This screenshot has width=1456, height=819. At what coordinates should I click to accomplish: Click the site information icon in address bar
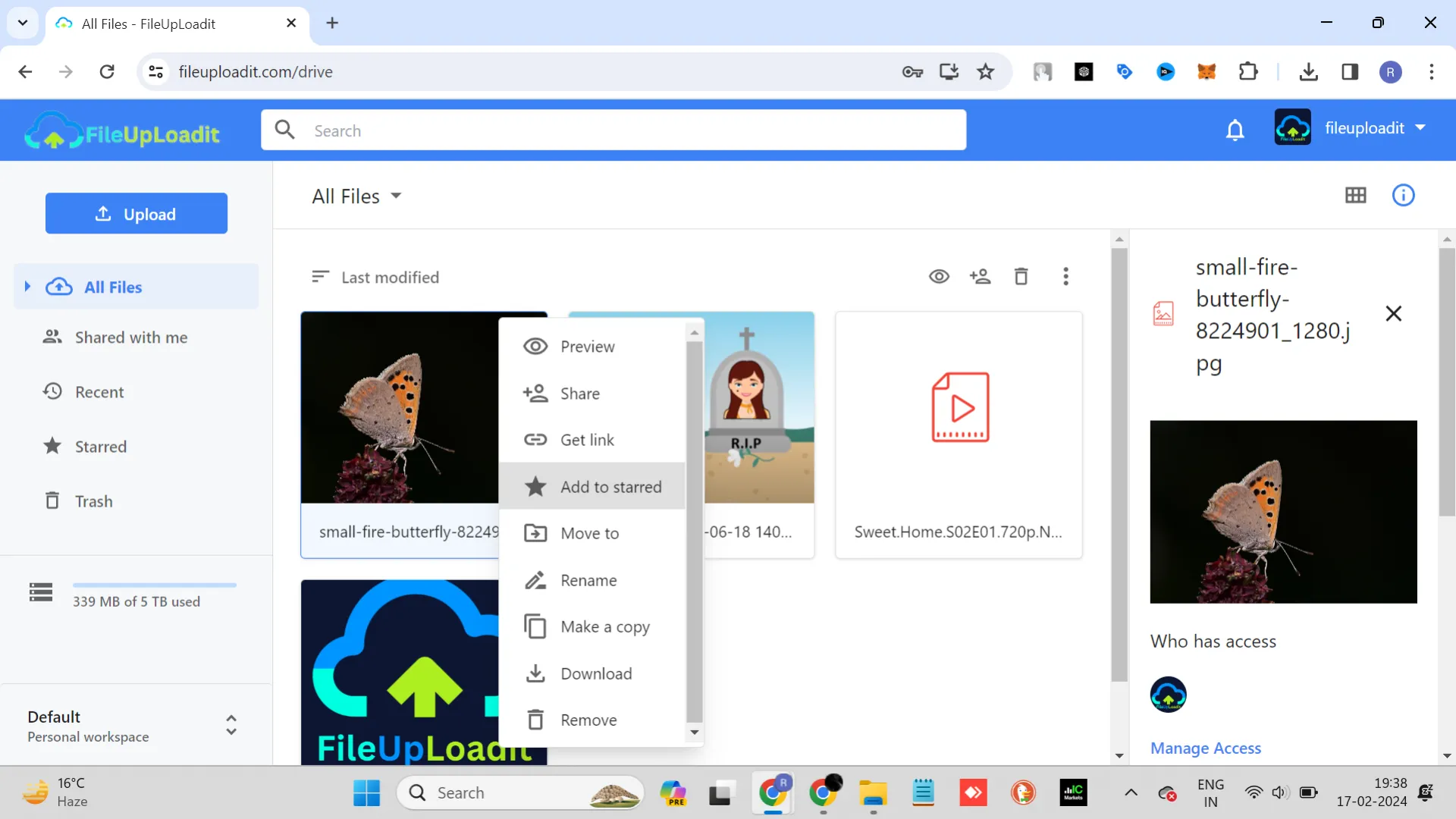tap(155, 72)
